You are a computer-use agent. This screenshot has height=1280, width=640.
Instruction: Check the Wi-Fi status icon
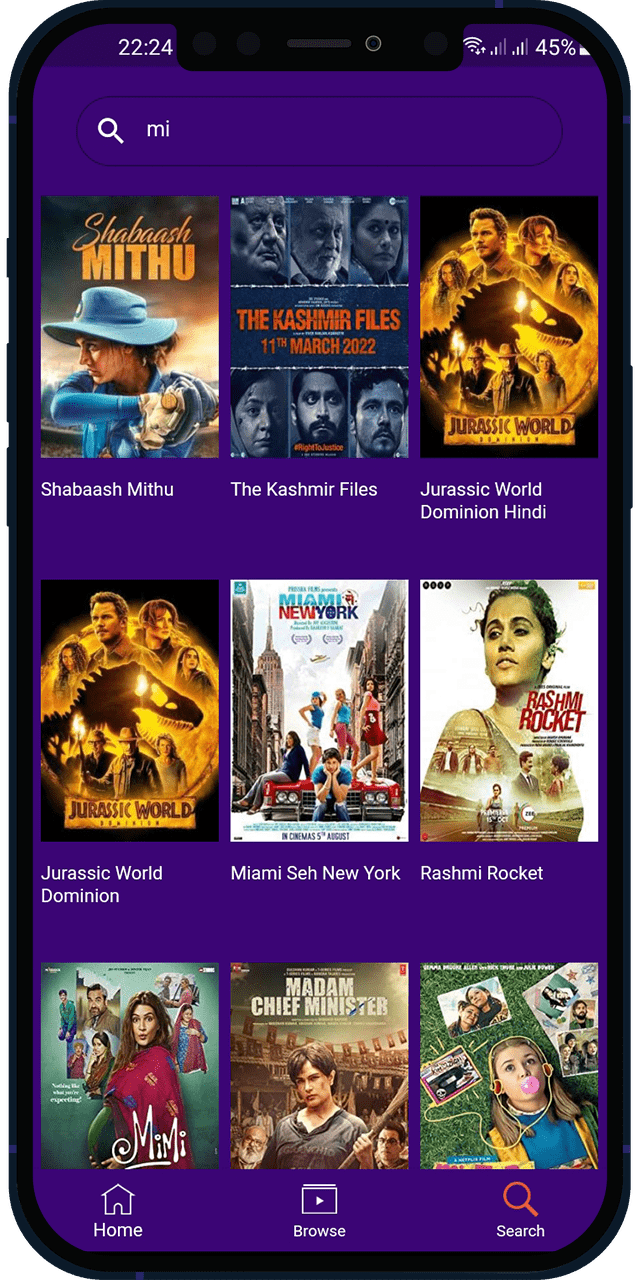pyautogui.click(x=474, y=47)
